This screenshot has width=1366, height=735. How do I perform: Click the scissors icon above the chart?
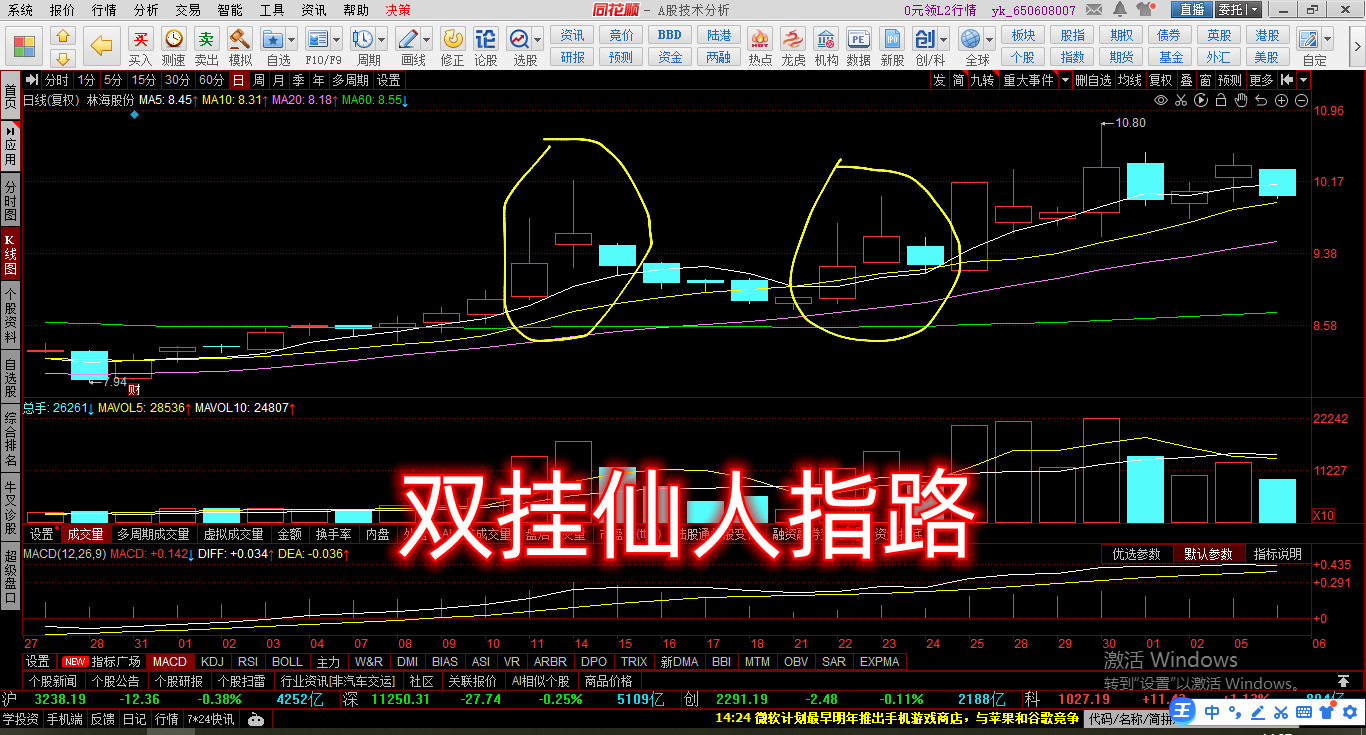coord(1181,100)
